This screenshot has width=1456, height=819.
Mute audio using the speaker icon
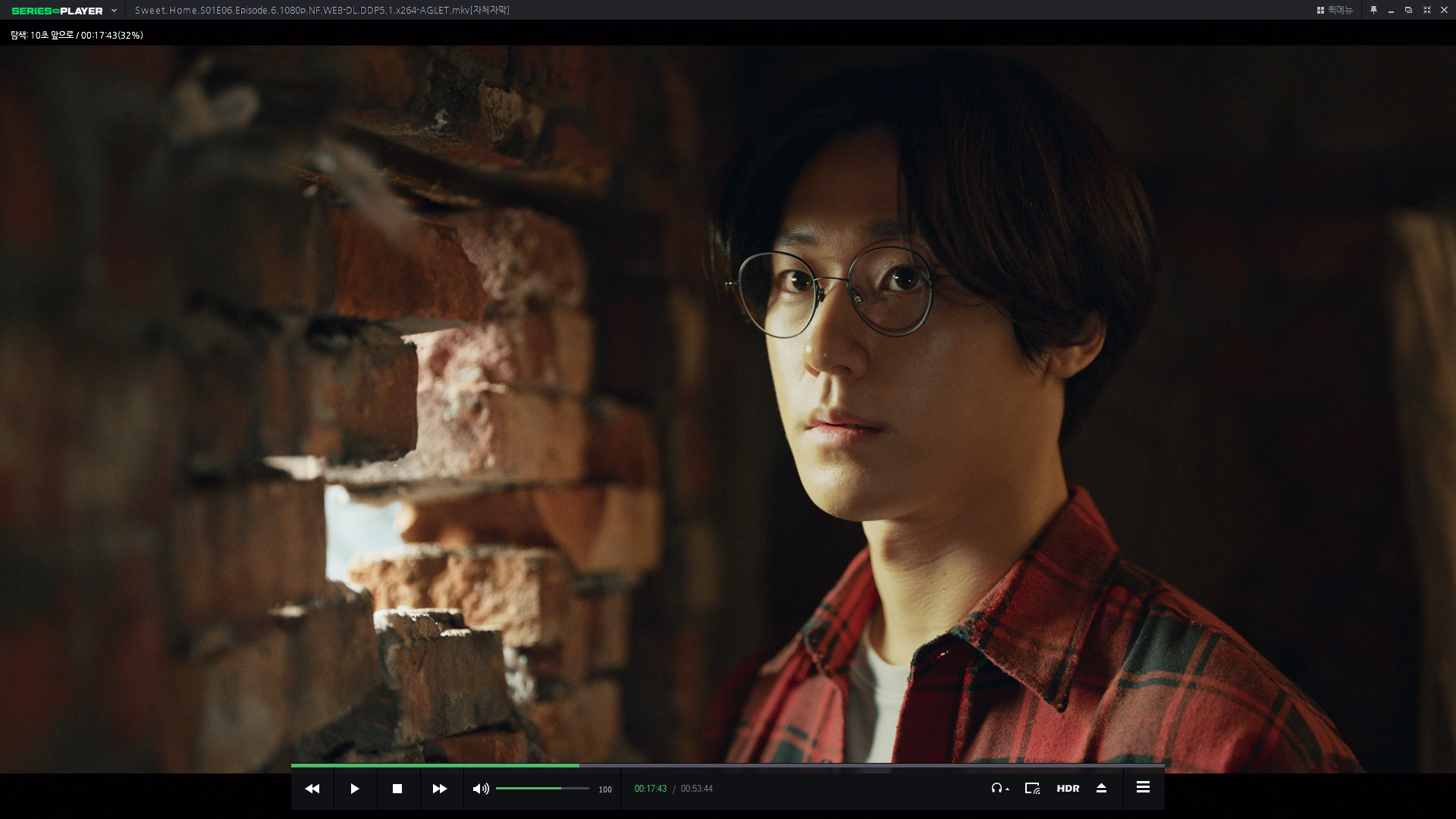tap(480, 789)
